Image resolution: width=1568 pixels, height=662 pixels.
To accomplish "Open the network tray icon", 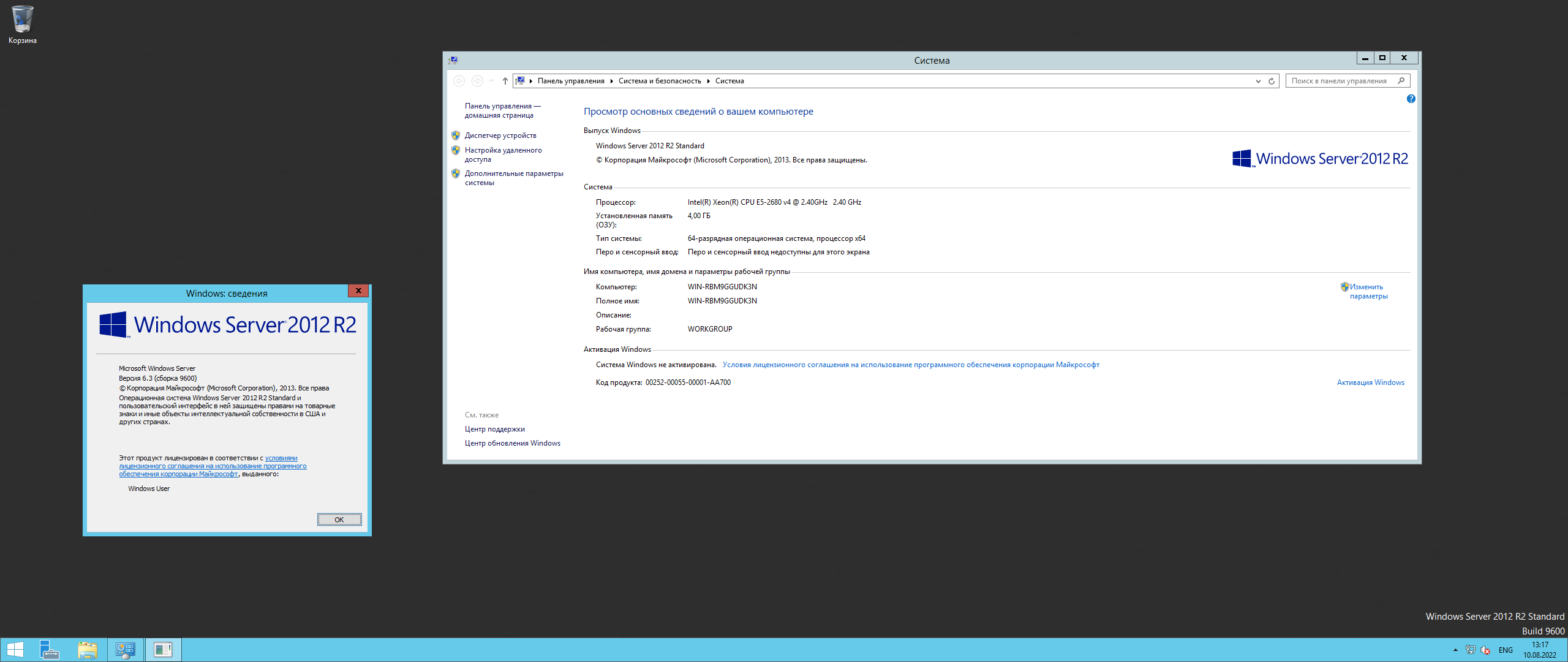I will [1470, 650].
